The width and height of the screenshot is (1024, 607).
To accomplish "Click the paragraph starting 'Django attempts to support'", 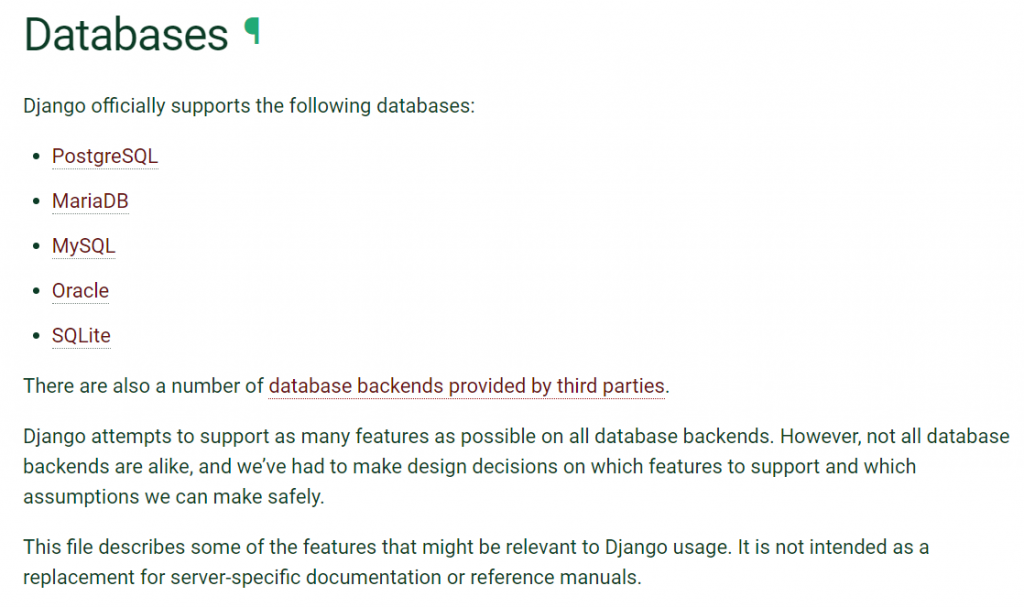I will click(516, 466).
